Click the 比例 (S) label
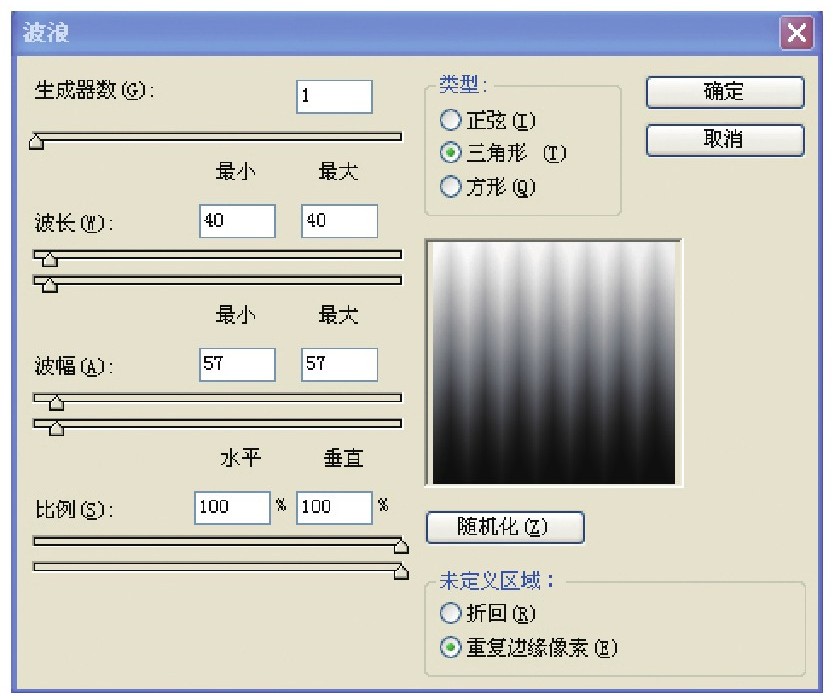The width and height of the screenshot is (833, 700). pyautogui.click(x=74, y=509)
